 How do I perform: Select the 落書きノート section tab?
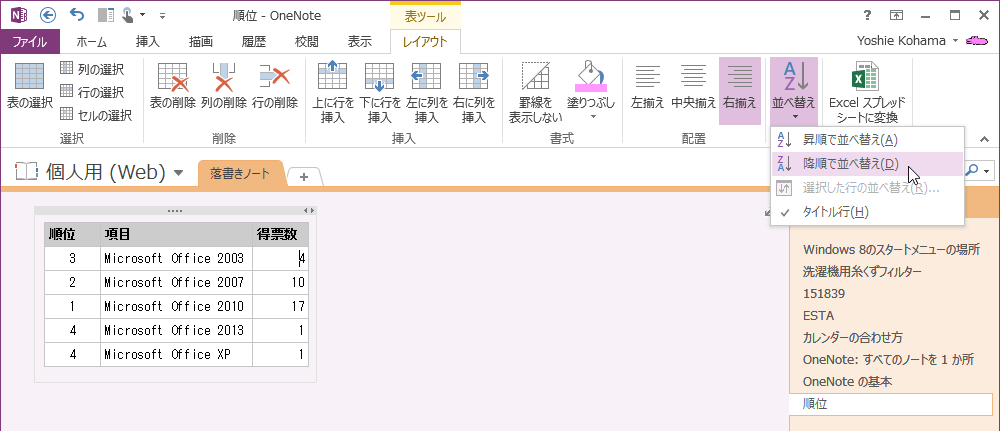pyautogui.click(x=240, y=173)
